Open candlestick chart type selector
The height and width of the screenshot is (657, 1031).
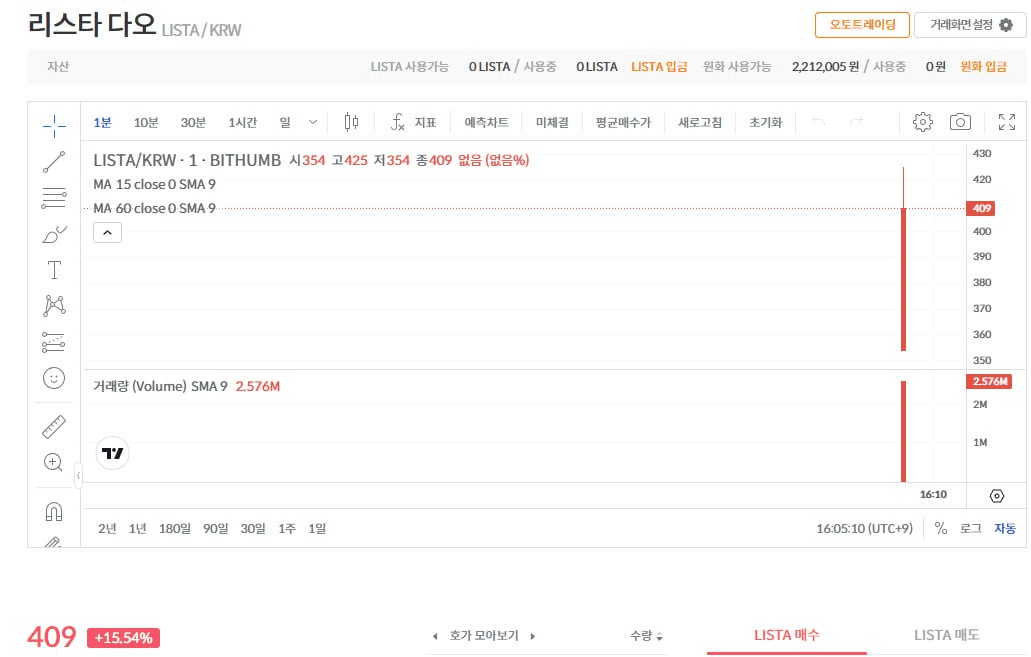tap(351, 122)
